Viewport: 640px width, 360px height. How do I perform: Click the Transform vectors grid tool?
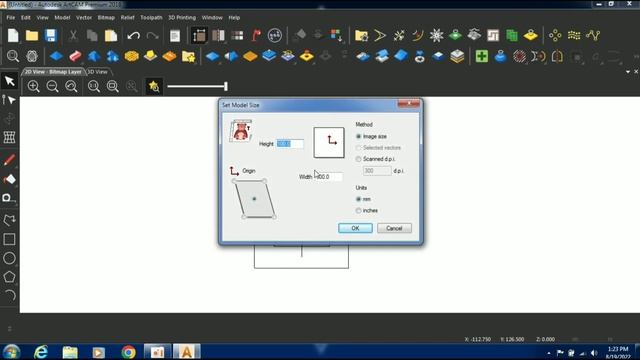(x=9, y=137)
